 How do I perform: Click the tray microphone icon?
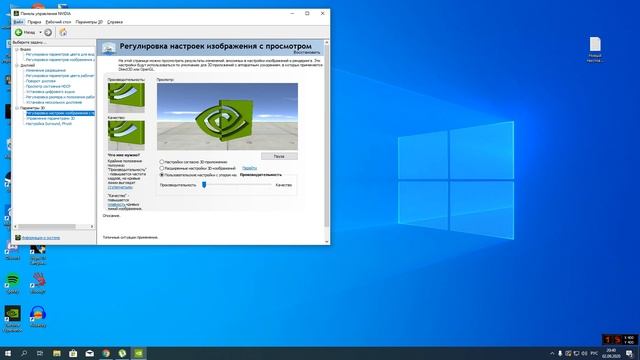(560, 353)
